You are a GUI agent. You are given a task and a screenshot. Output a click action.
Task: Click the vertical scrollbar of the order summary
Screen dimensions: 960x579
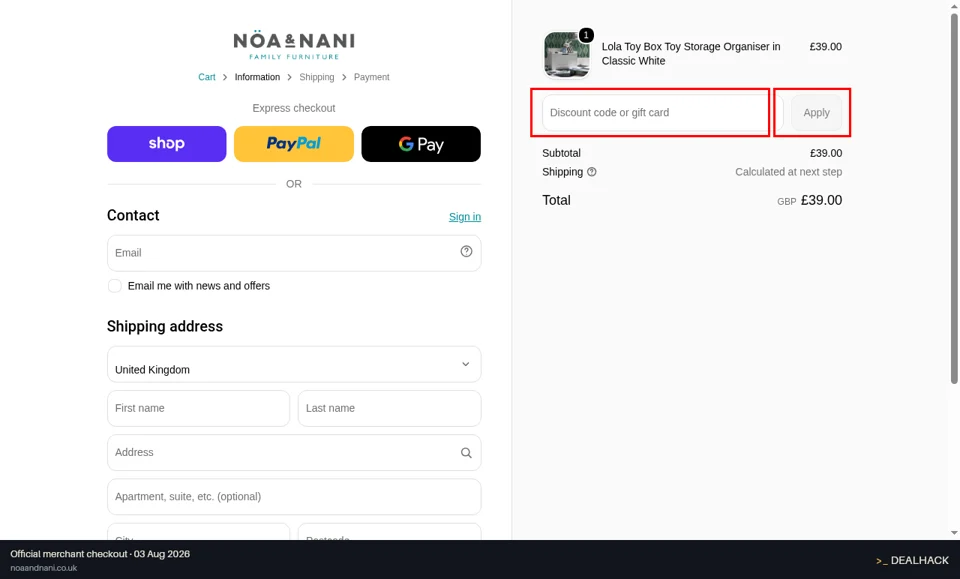(x=954, y=199)
